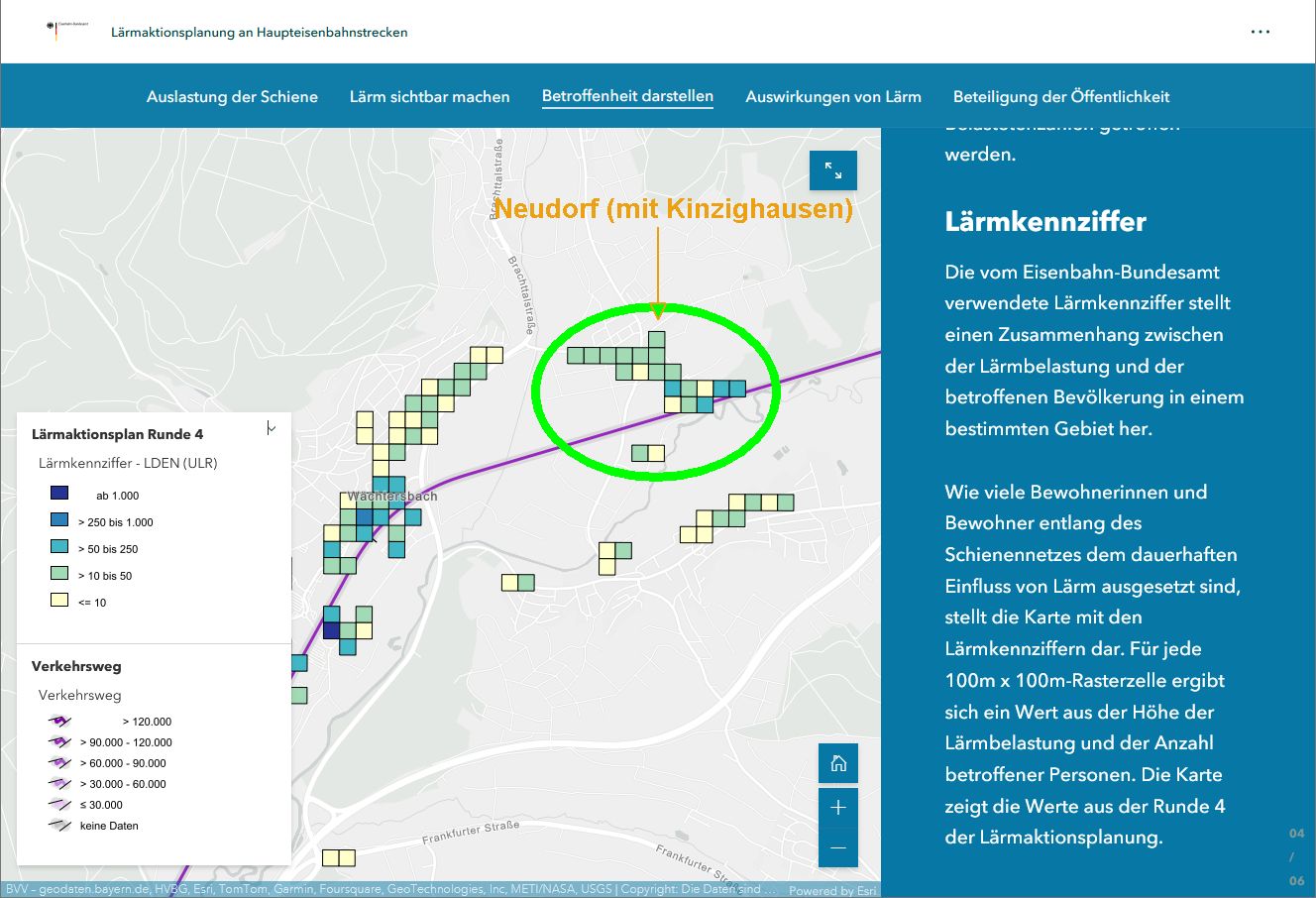Open the 'Auslastung der Schiene' tab
1316x898 pixels.
click(x=232, y=97)
